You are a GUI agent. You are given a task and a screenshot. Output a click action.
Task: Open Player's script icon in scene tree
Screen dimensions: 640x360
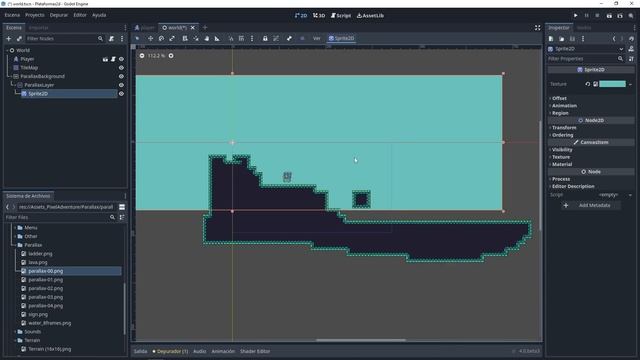(113, 59)
